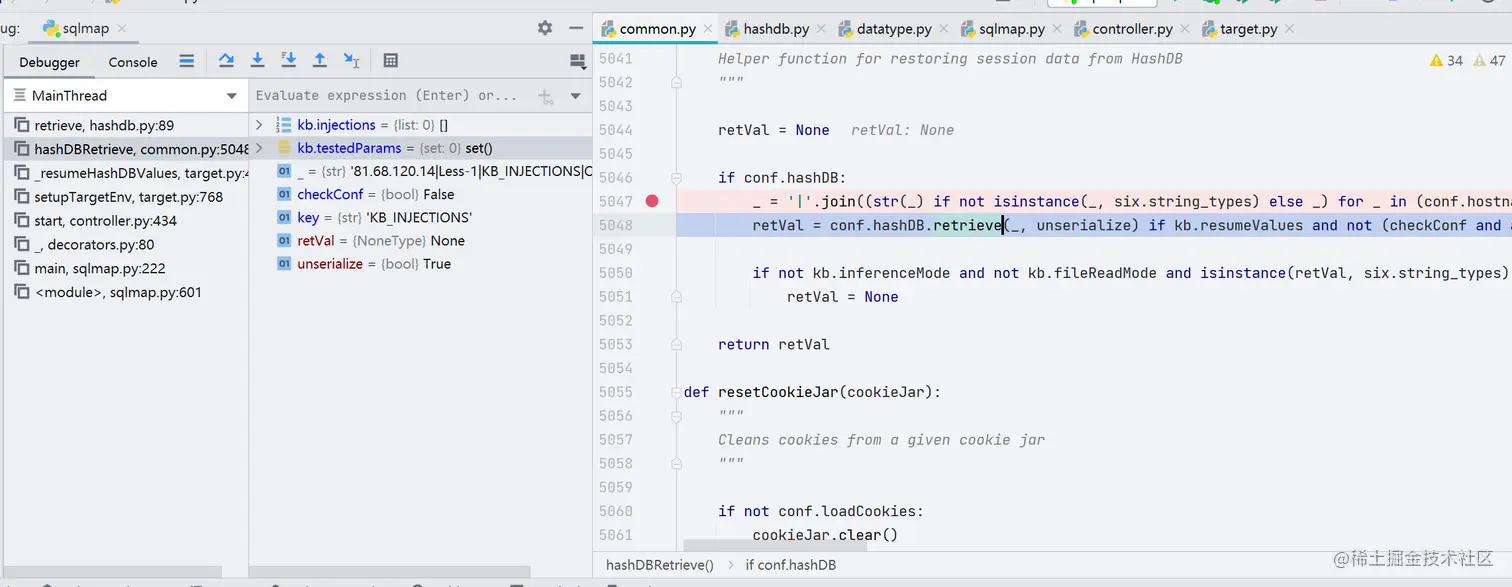Switch to the common.py editor tab
The image size is (1512, 587).
[x=657, y=29]
